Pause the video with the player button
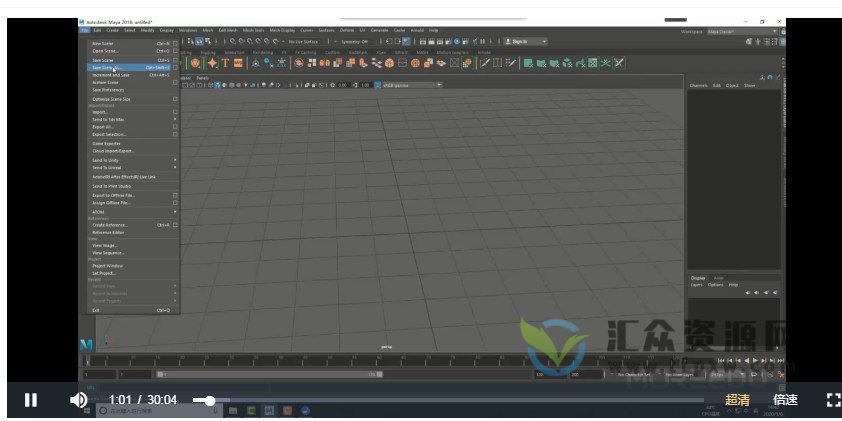 (x=31, y=400)
